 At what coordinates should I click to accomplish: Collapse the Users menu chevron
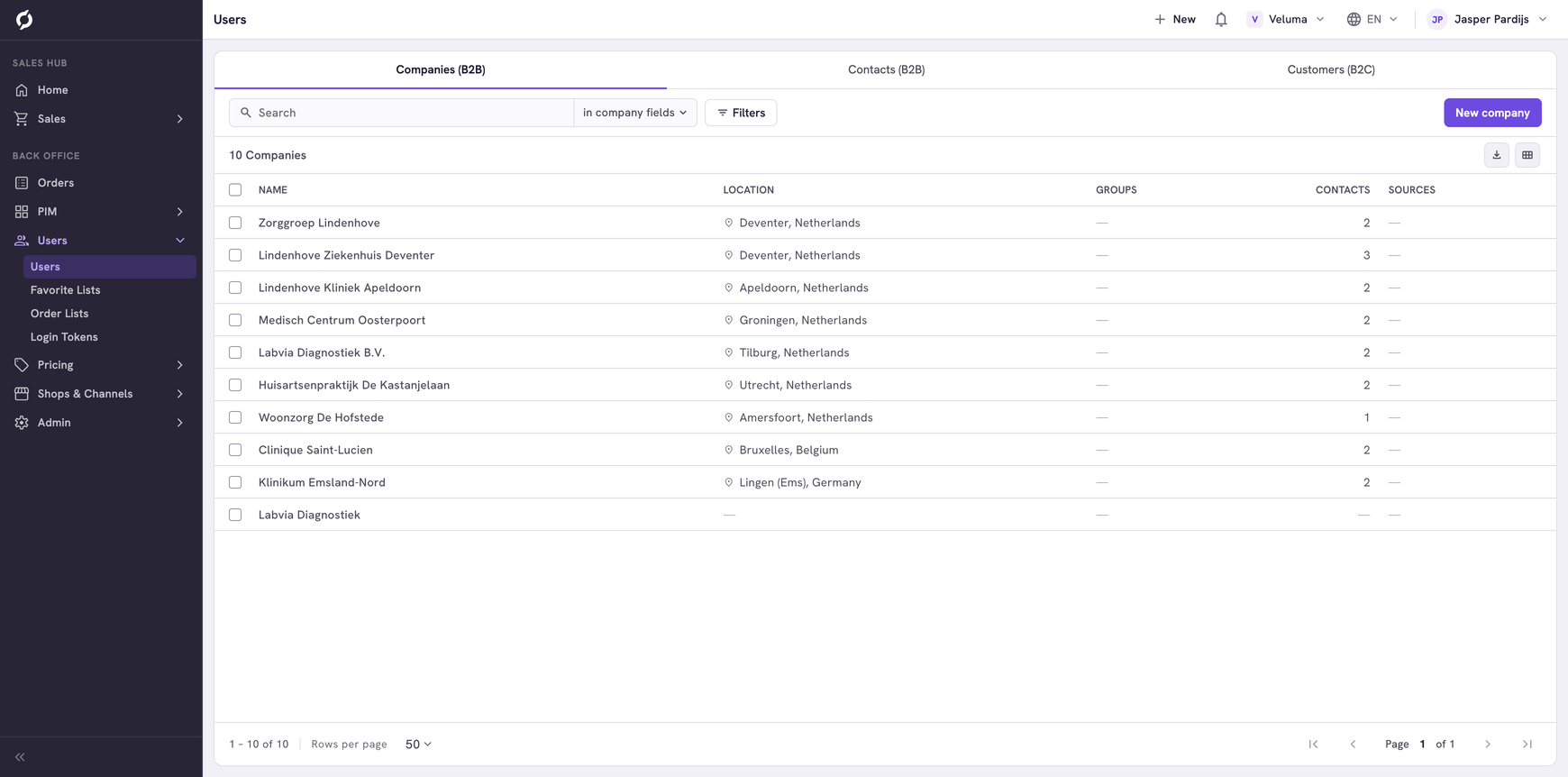180,241
